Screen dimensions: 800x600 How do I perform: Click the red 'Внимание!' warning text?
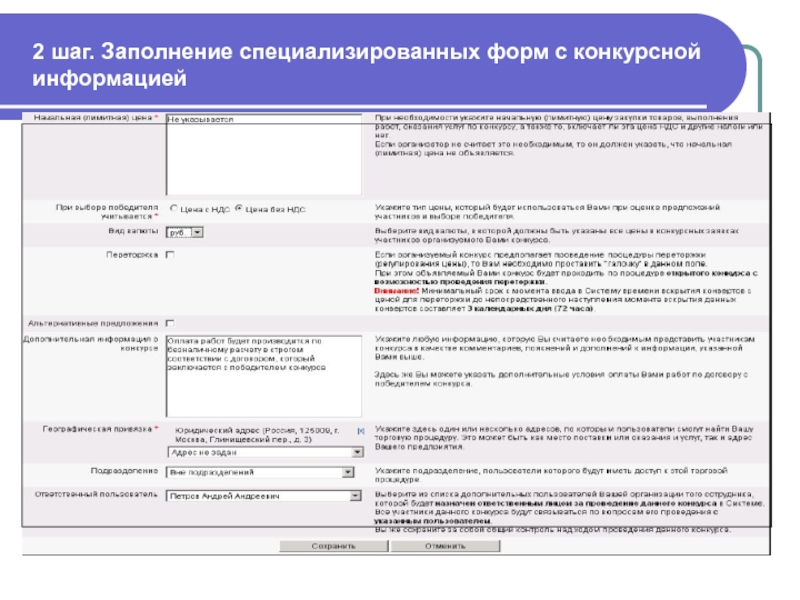[x=396, y=291]
